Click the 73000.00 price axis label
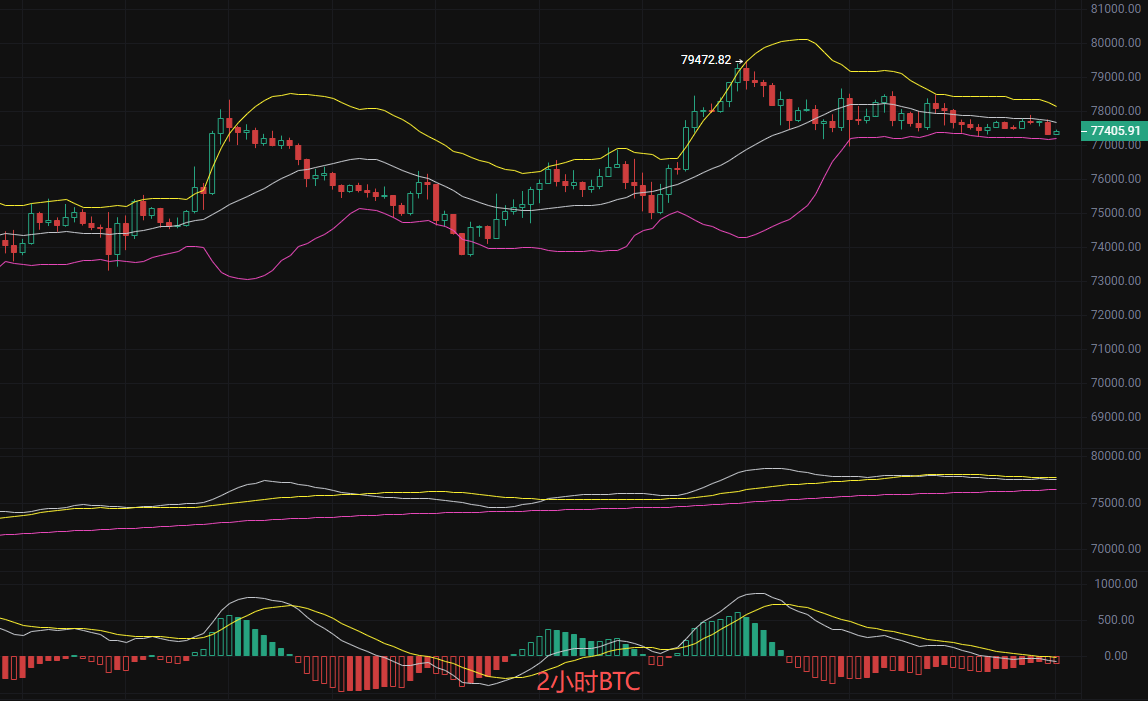Image resolution: width=1148 pixels, height=701 pixels. 1116,281
